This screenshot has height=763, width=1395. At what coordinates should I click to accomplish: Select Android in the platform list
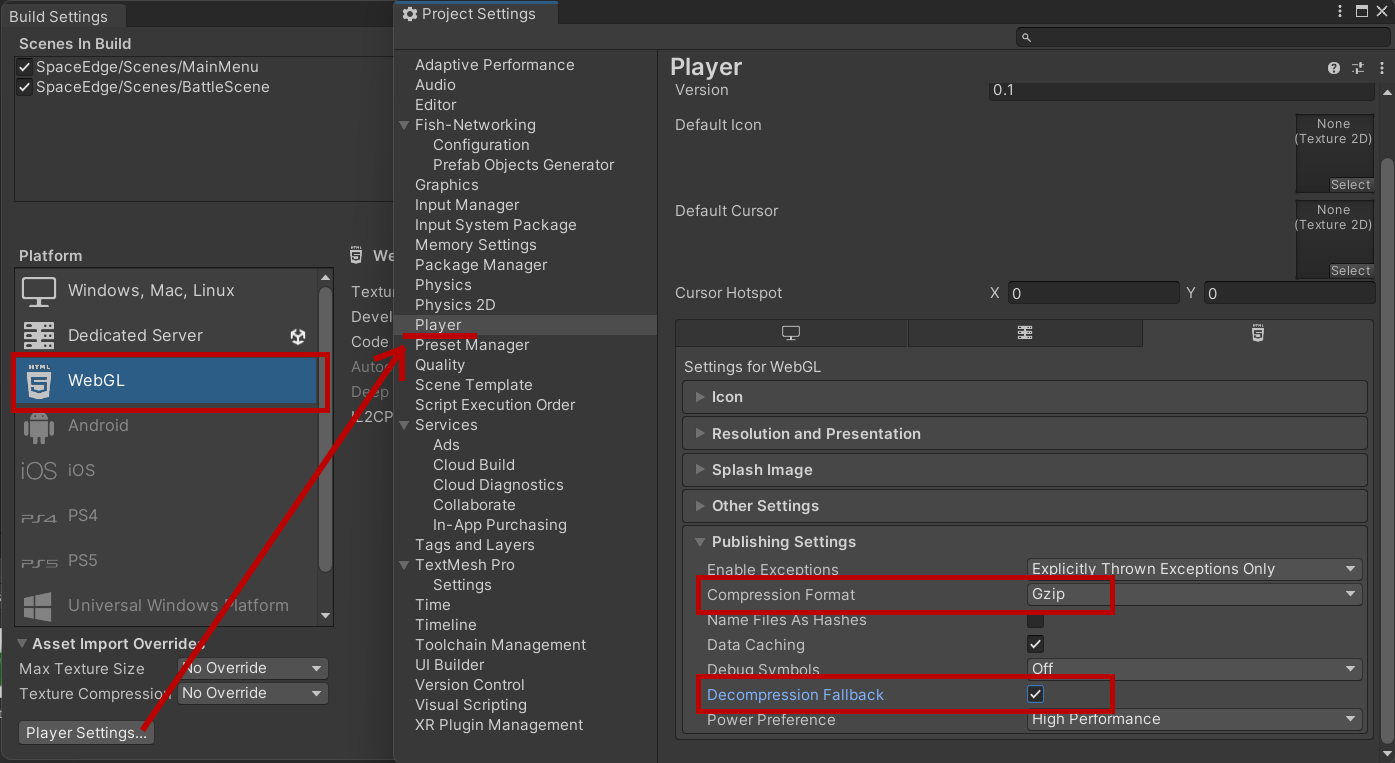98,425
